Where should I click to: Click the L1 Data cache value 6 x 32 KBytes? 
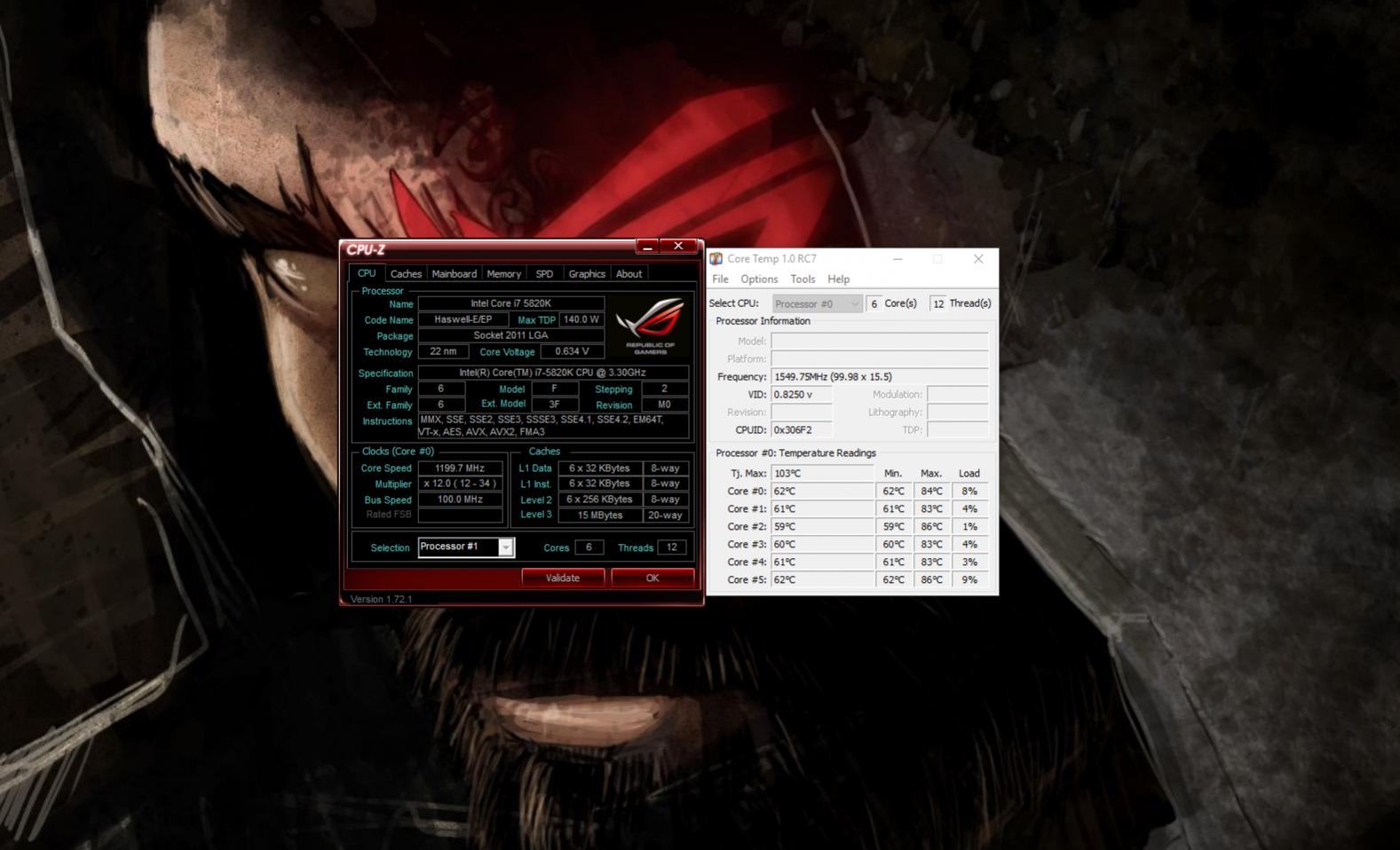point(599,468)
